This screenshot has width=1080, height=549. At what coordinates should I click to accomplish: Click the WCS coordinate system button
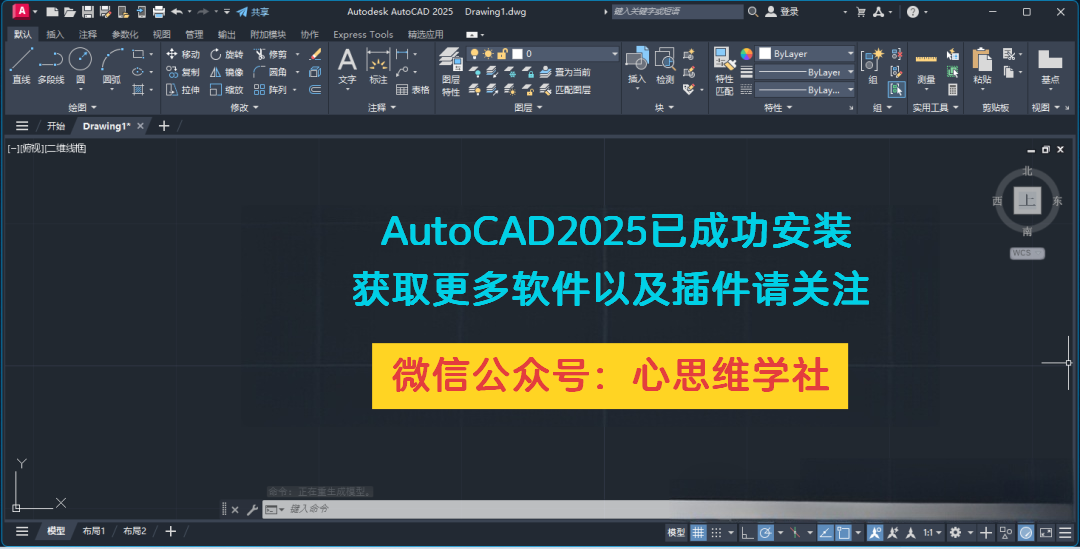point(1027,253)
